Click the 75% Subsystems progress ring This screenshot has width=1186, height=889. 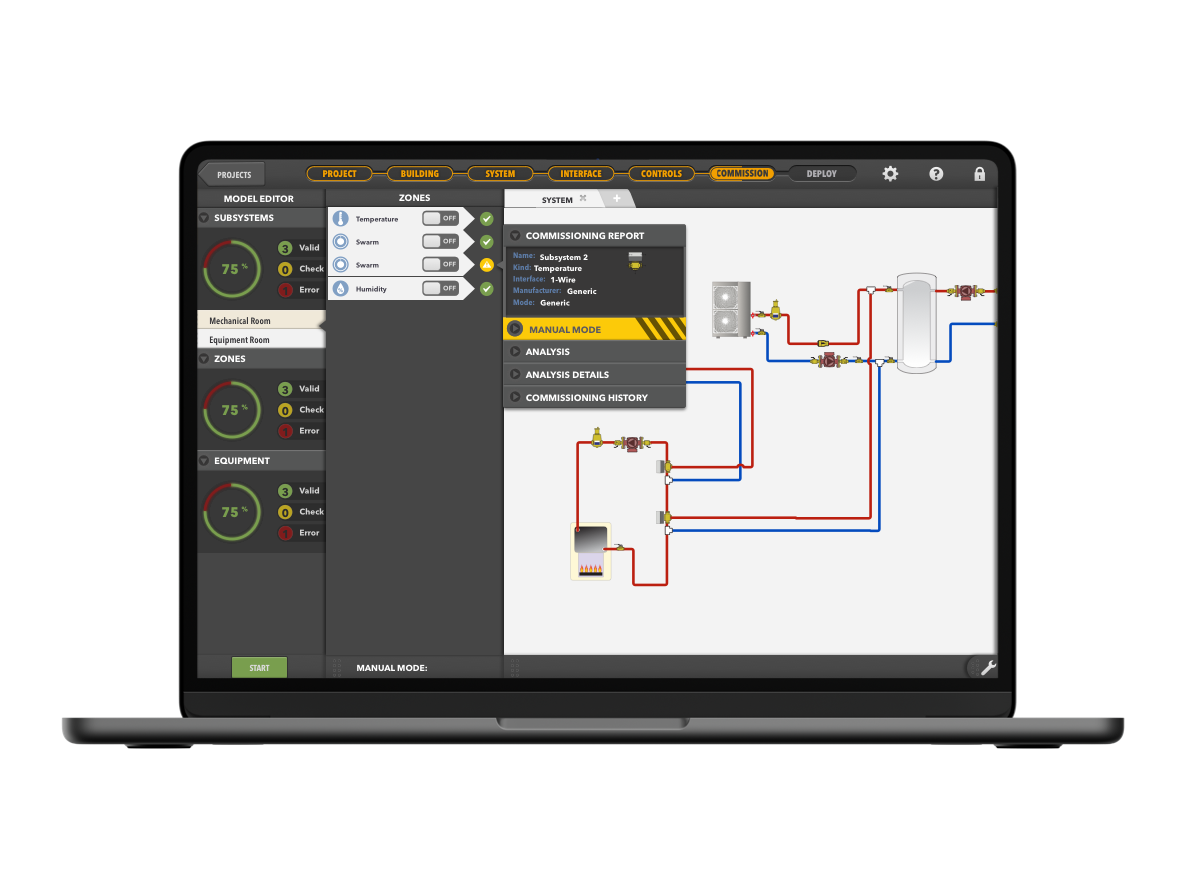point(231,268)
